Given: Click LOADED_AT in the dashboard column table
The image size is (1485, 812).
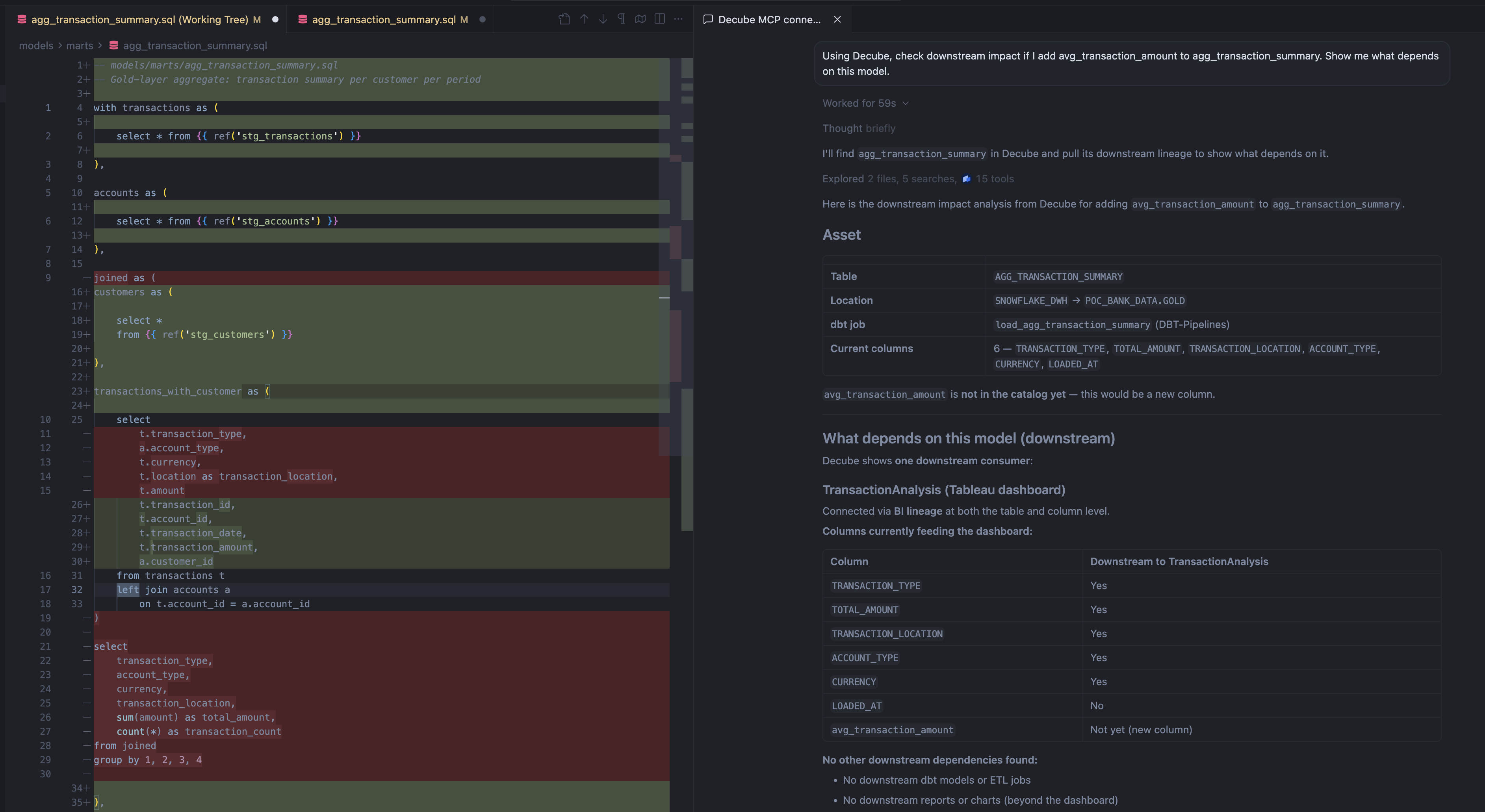Looking at the screenshot, I should click(857, 706).
